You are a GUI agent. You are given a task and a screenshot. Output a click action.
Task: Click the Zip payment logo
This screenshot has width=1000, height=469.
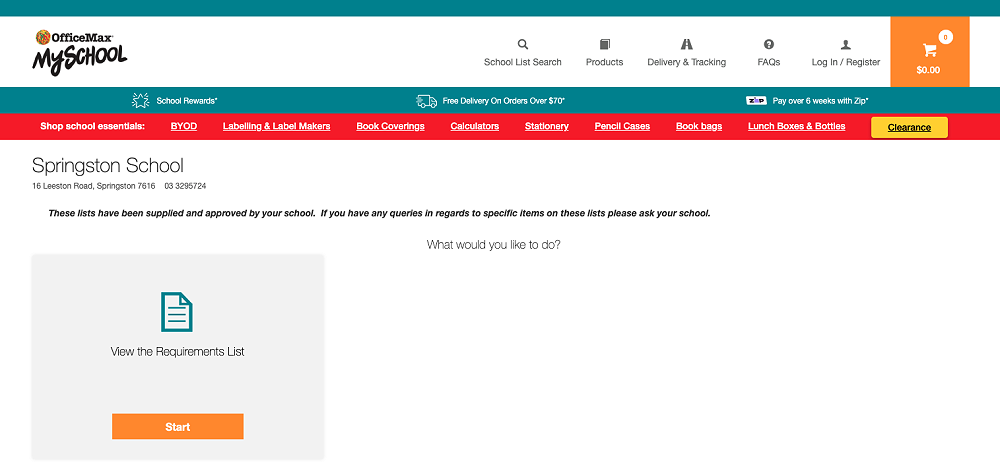[x=756, y=101]
